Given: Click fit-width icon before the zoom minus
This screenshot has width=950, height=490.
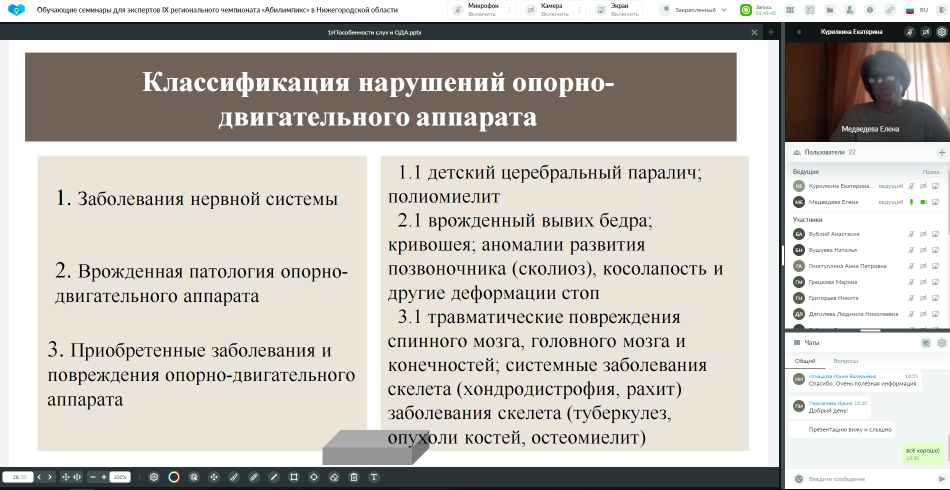Looking at the screenshot, I should tap(77, 477).
